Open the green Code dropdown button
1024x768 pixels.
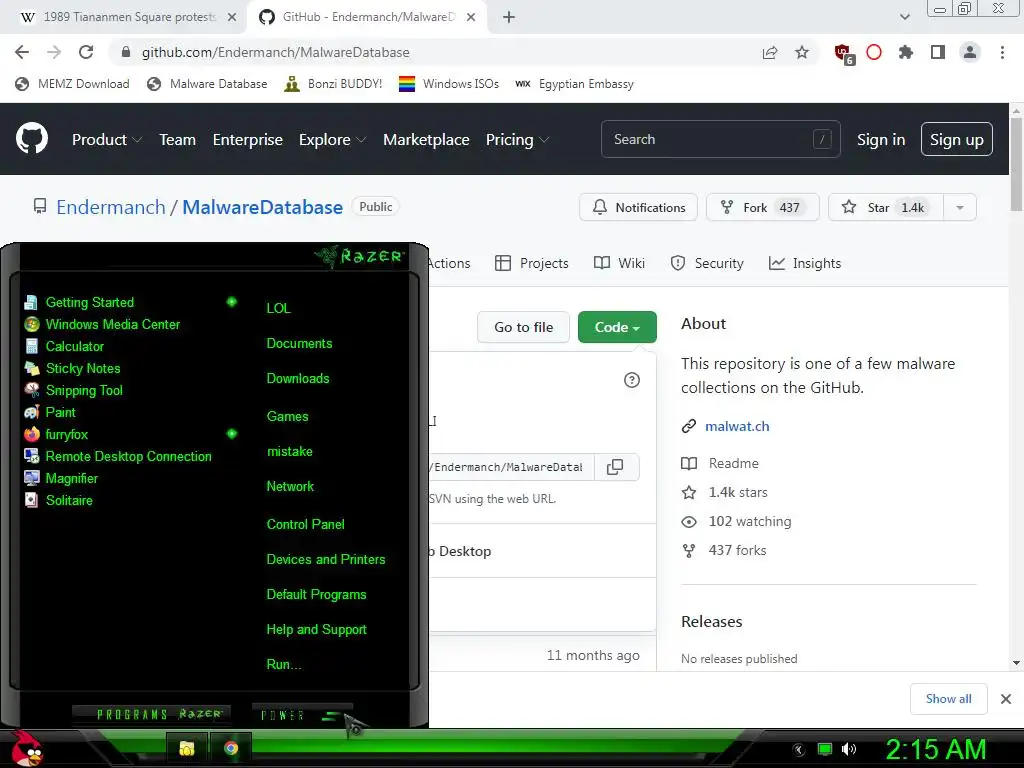coord(617,327)
